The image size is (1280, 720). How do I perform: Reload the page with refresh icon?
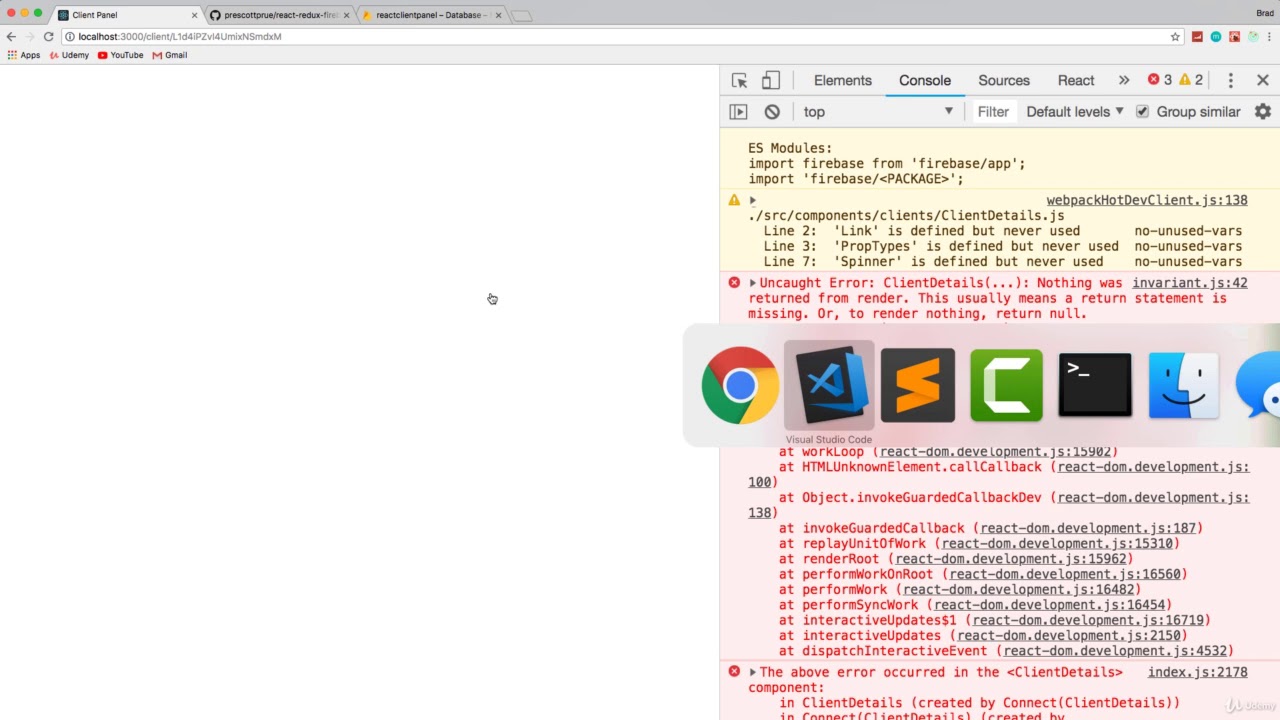[x=48, y=36]
